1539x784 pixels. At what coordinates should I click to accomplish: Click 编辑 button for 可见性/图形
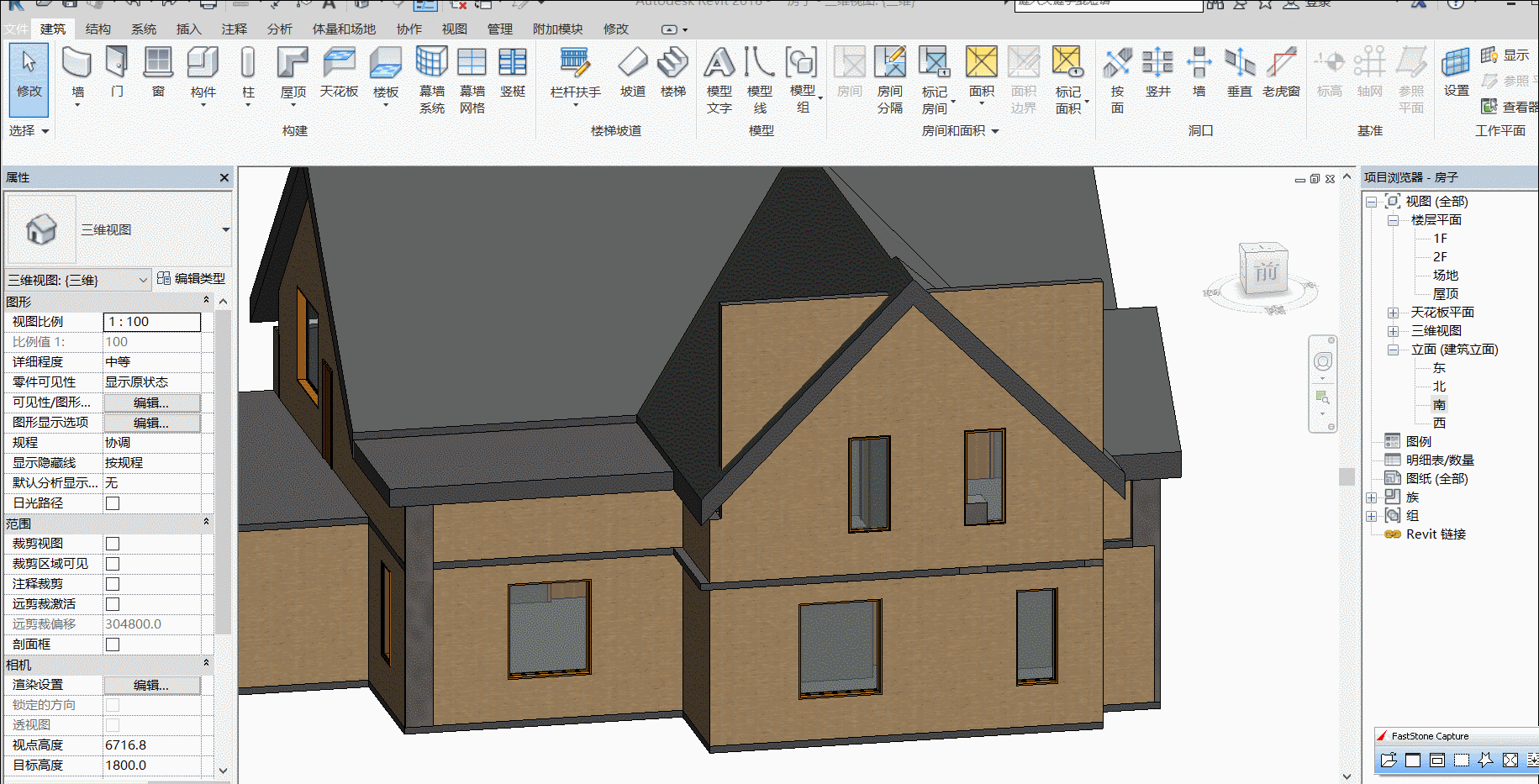[x=151, y=403]
